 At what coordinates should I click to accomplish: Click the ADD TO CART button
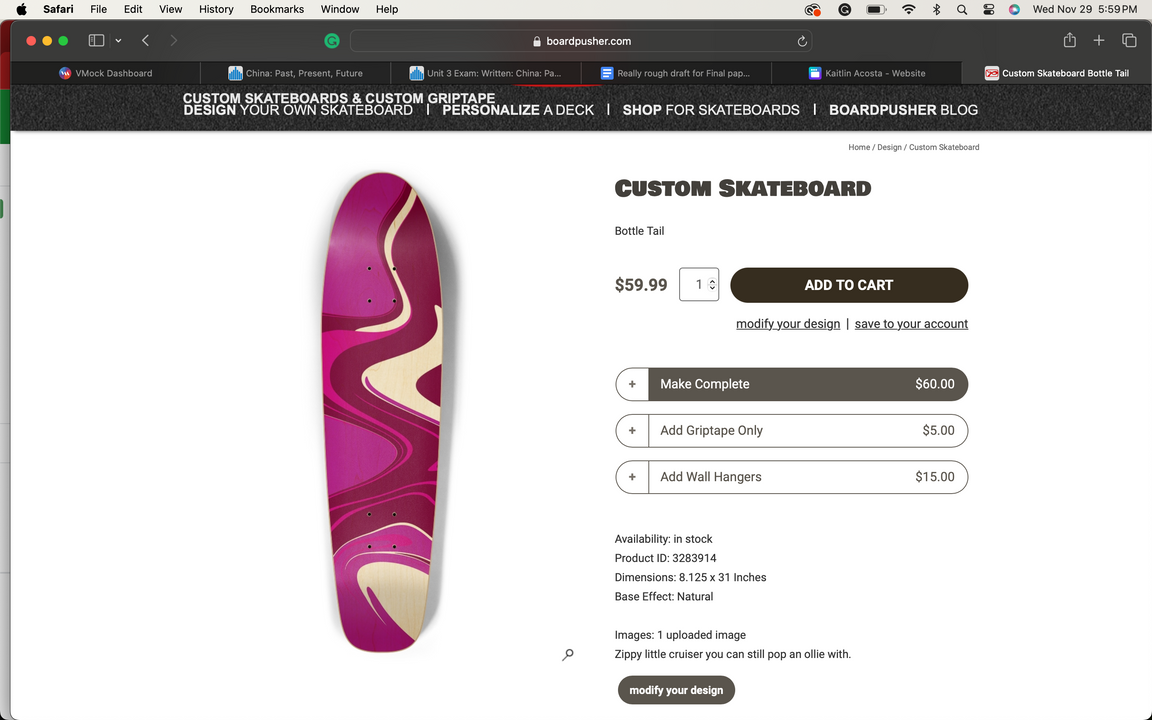pos(849,285)
